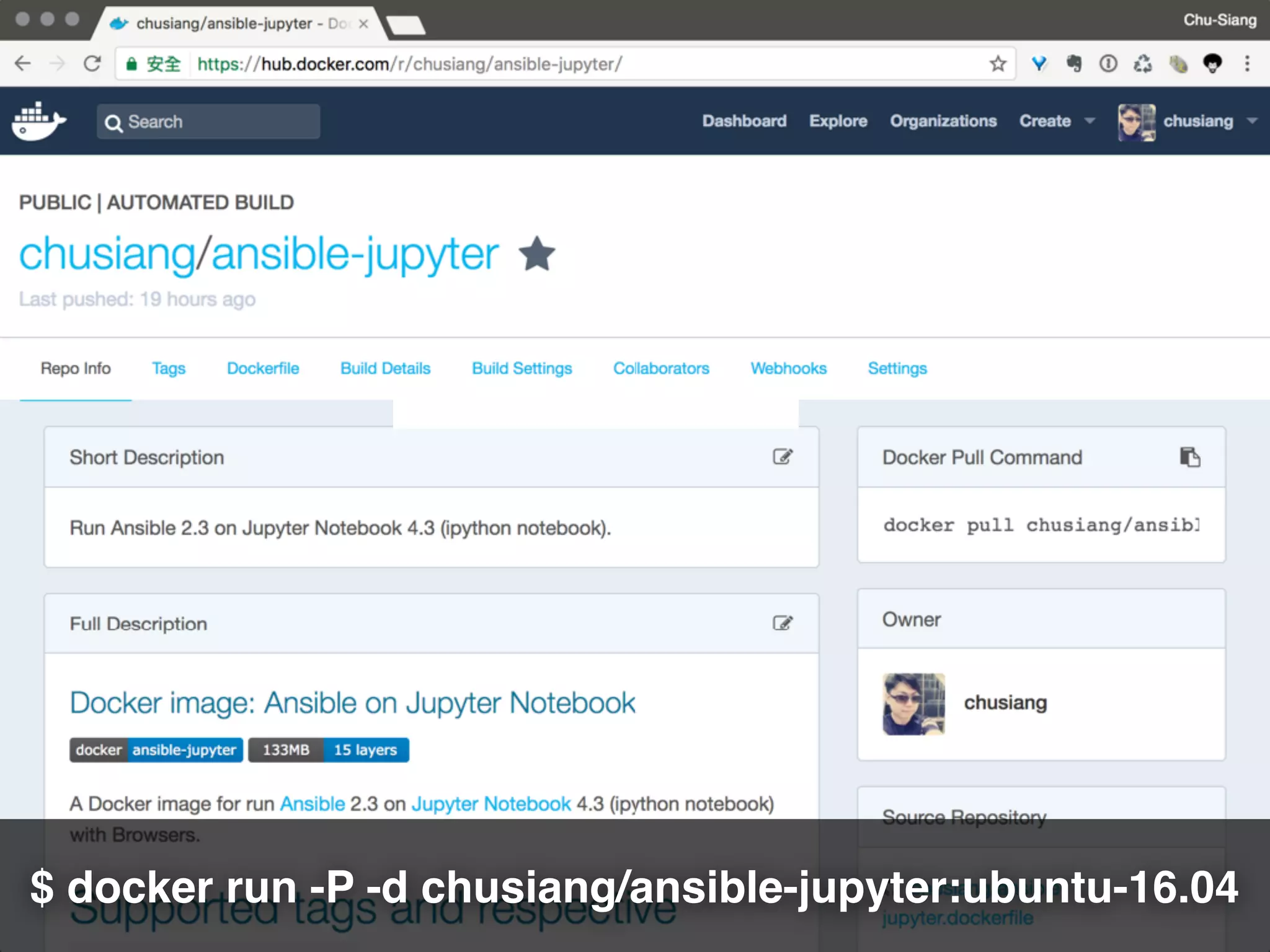Click the docker pull command text
Screen dimensions: 1270x952
1041,525
